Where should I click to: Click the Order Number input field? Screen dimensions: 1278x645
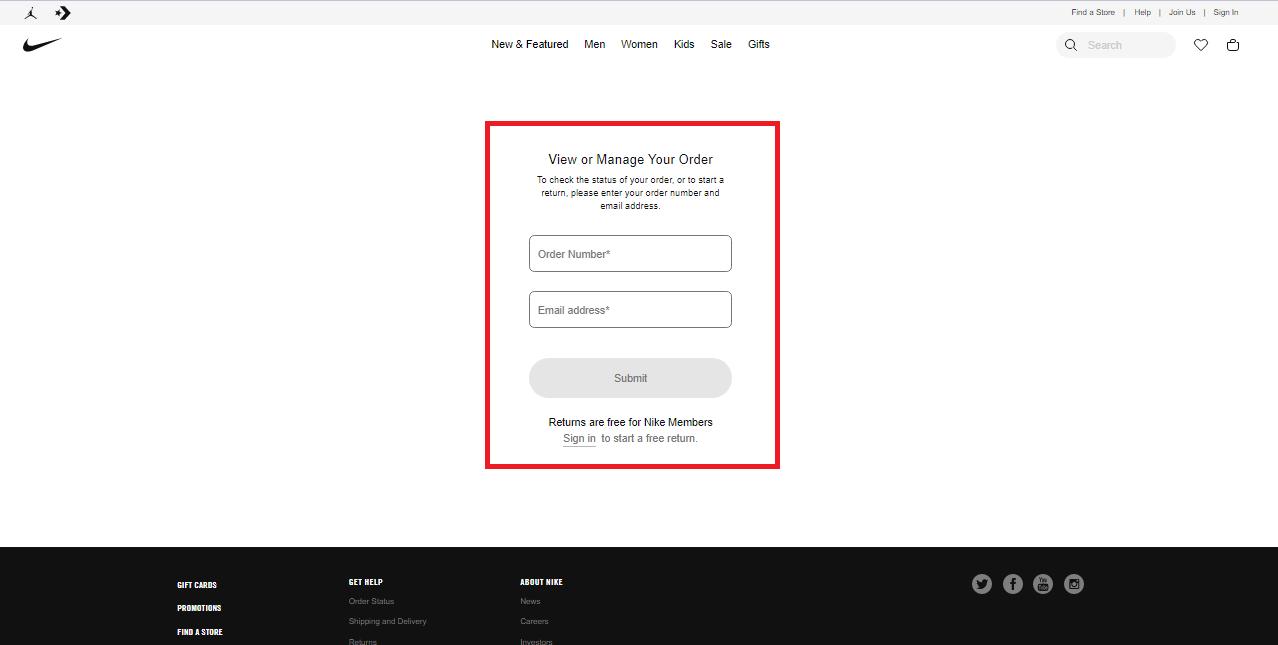pos(630,254)
